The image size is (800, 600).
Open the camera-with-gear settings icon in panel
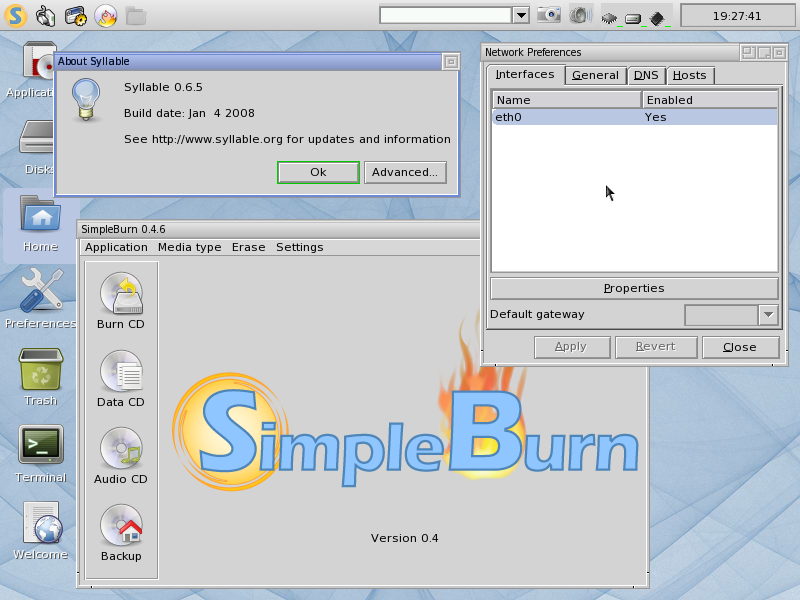(x=76, y=16)
